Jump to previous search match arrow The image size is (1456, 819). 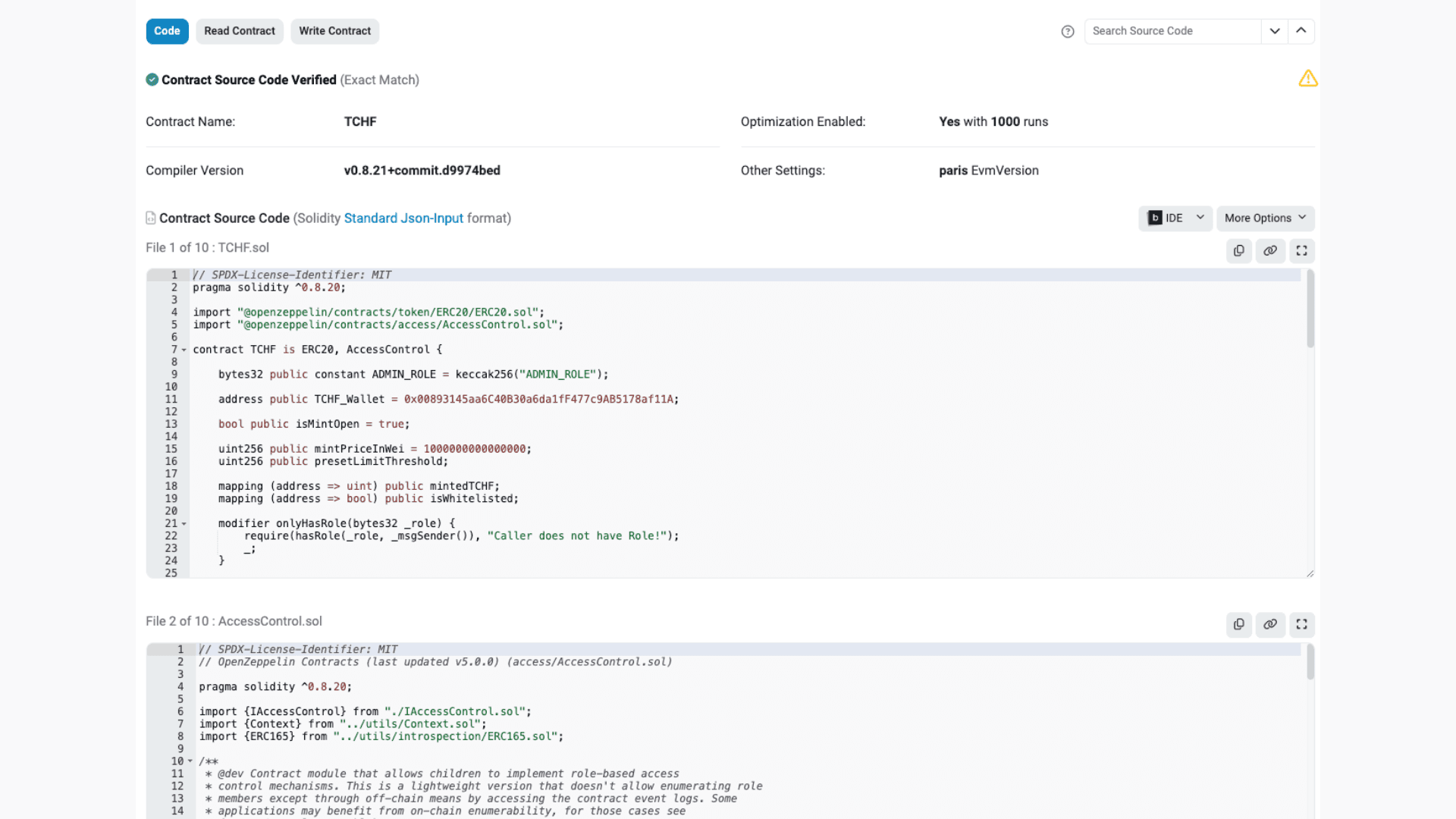1301,31
